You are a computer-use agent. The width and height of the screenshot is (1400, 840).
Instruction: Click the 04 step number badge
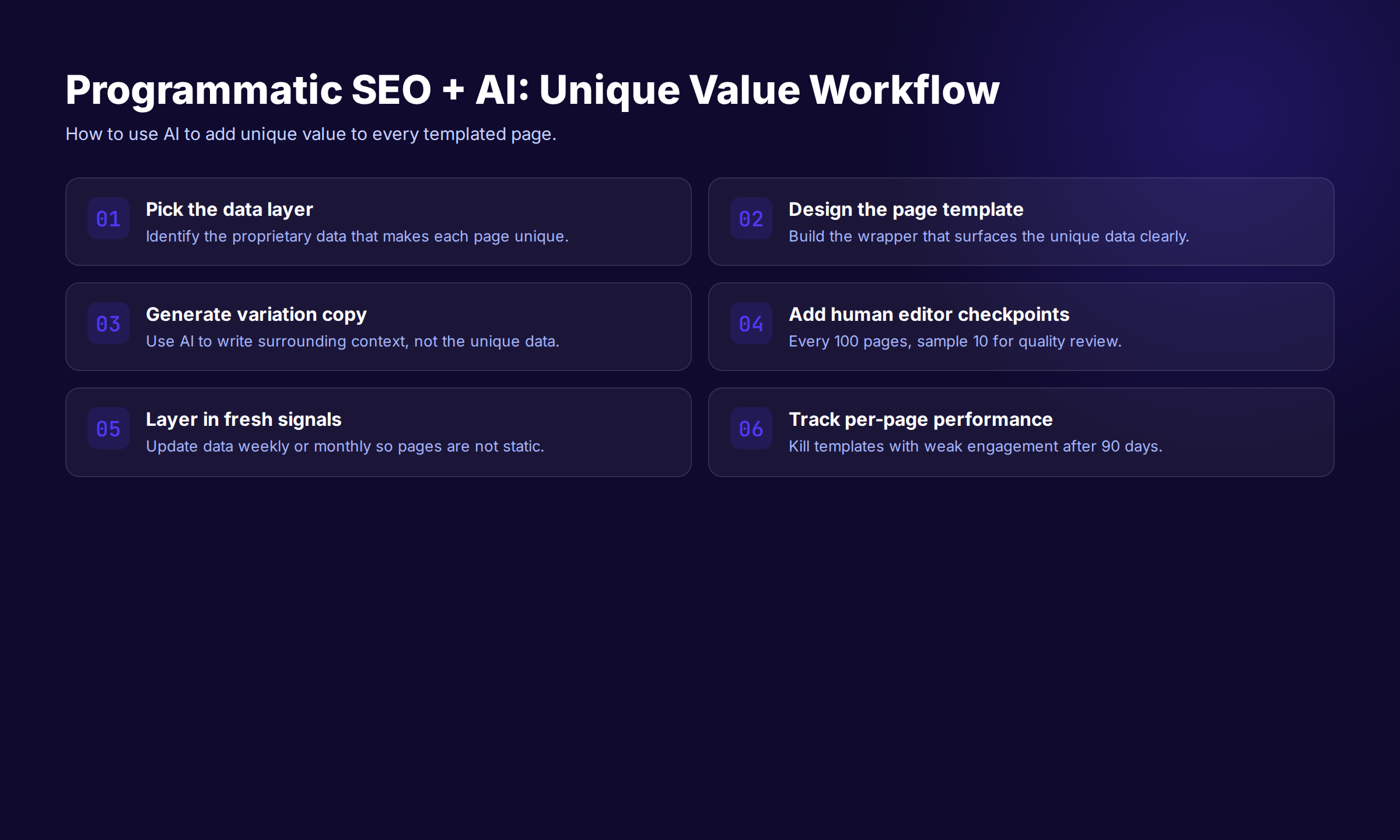point(751,323)
